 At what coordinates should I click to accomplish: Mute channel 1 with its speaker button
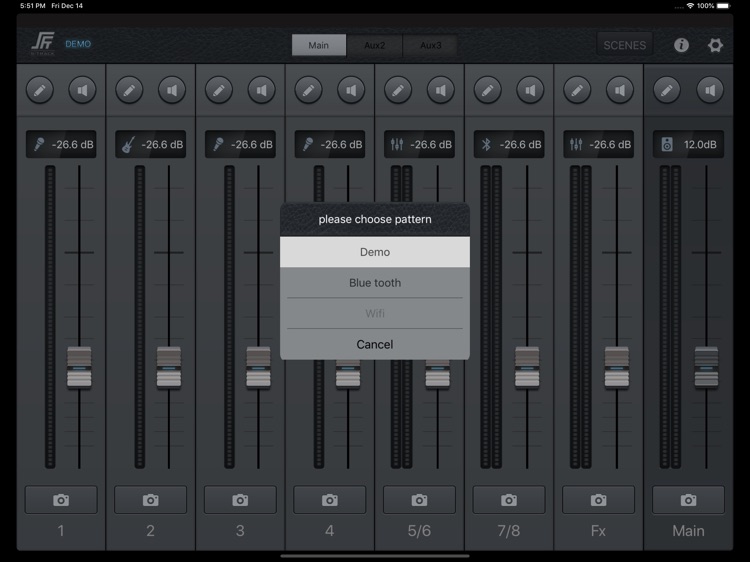point(82,90)
